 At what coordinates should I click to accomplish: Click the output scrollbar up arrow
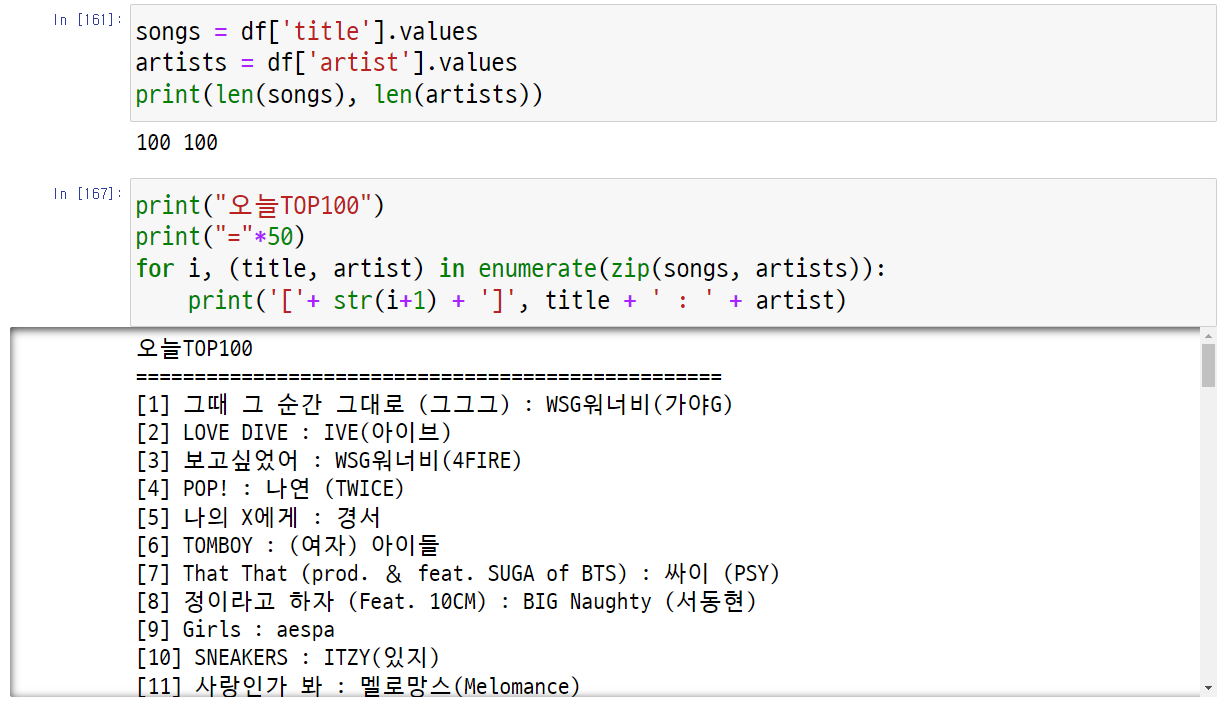(x=1208, y=335)
